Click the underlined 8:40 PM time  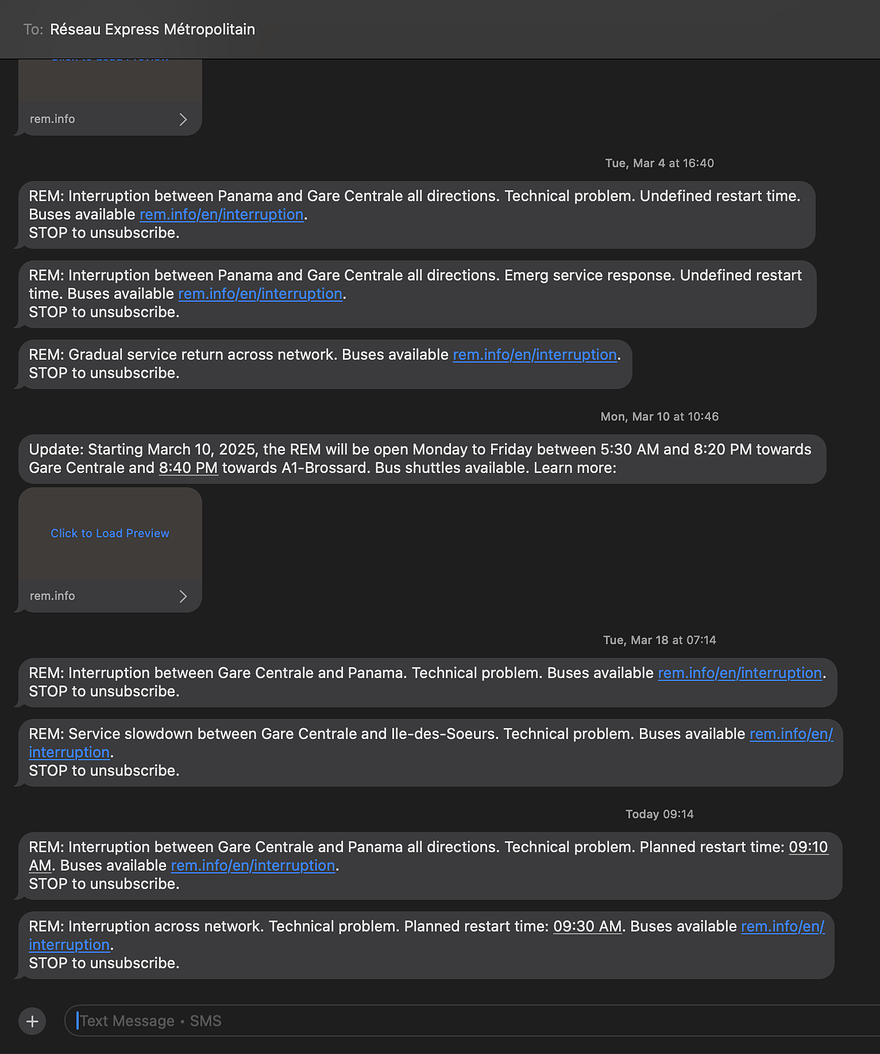188,468
